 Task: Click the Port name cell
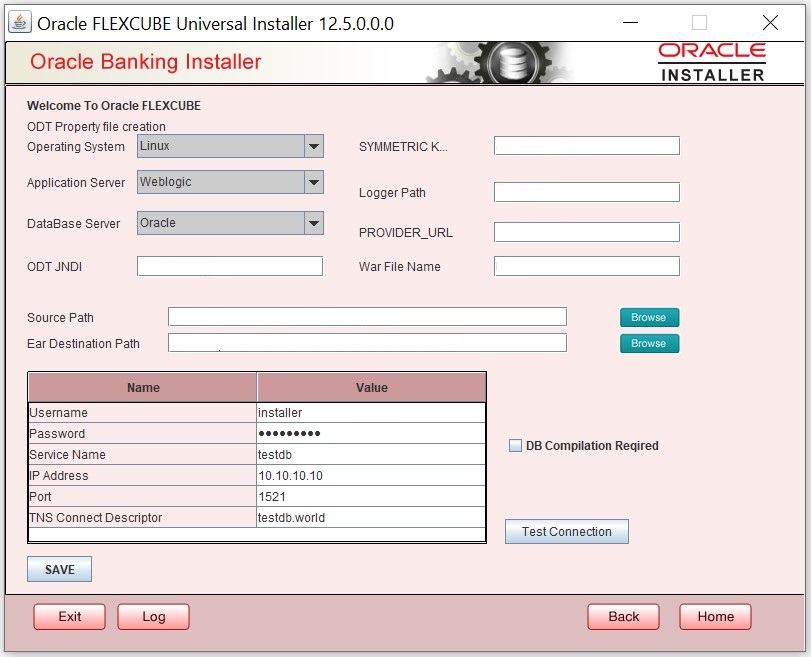(142, 496)
